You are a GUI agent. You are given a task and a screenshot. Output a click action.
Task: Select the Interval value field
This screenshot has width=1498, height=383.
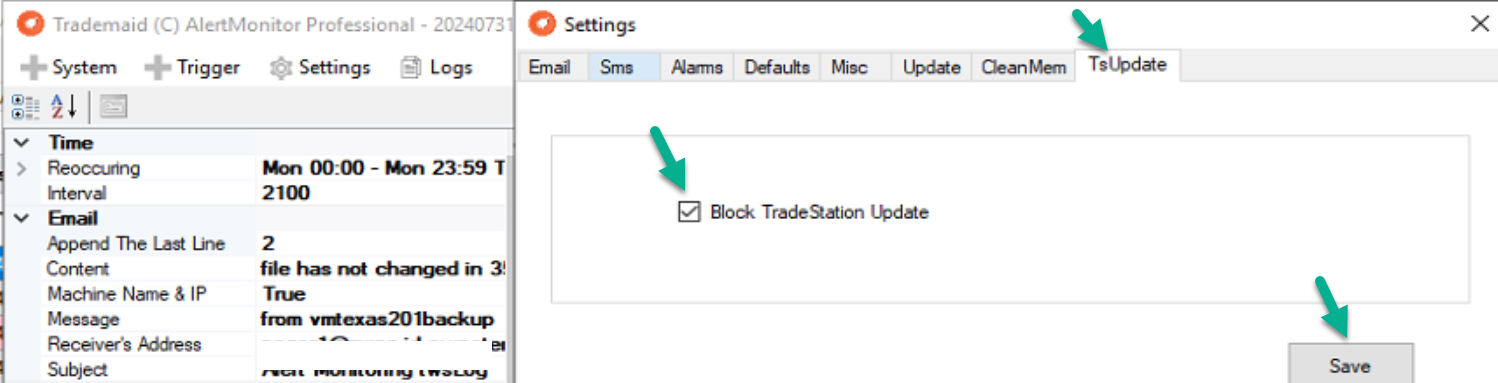384,193
